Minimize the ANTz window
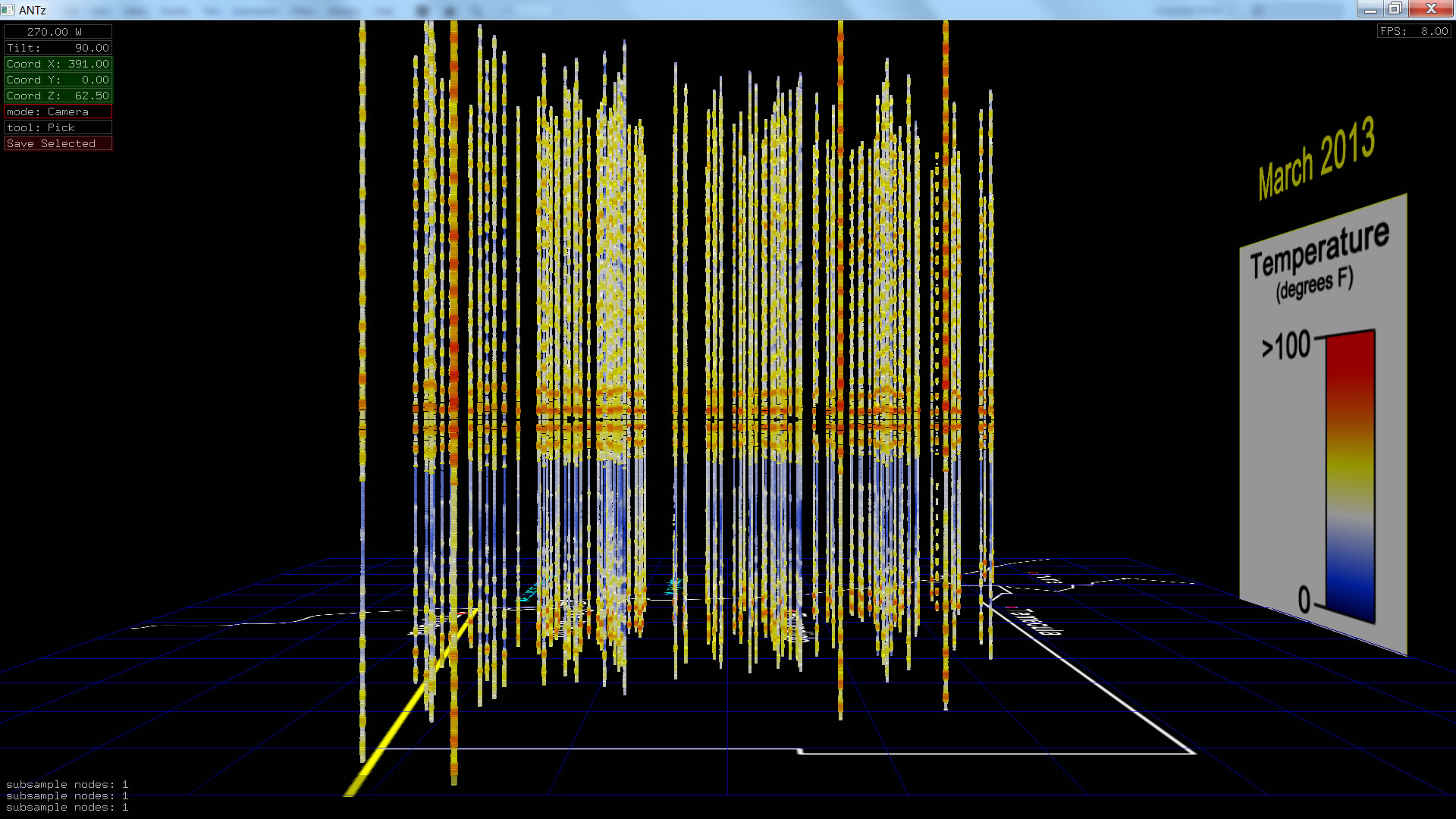 click(1370, 9)
